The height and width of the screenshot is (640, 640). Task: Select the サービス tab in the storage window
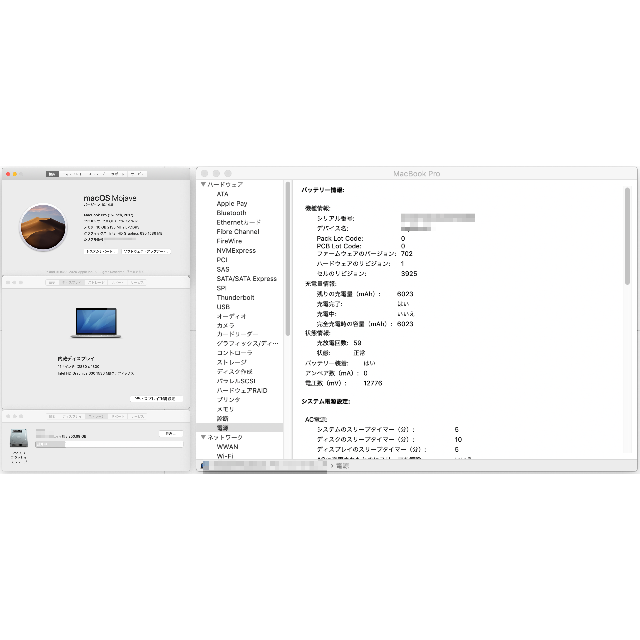(x=138, y=416)
